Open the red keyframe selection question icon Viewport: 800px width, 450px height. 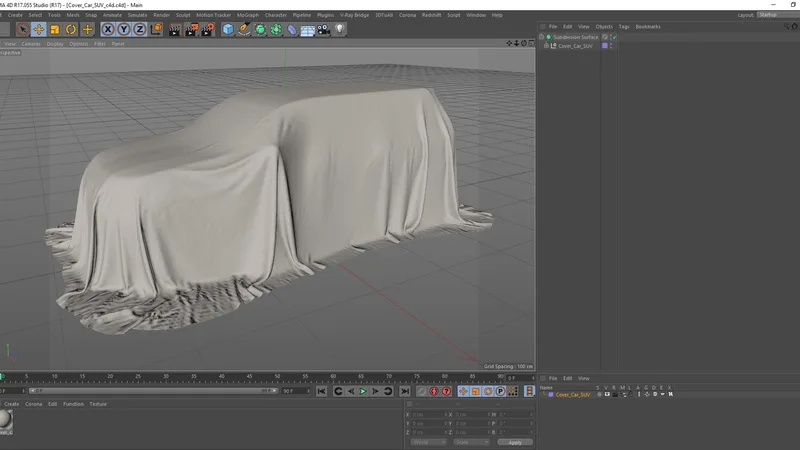click(x=446, y=391)
